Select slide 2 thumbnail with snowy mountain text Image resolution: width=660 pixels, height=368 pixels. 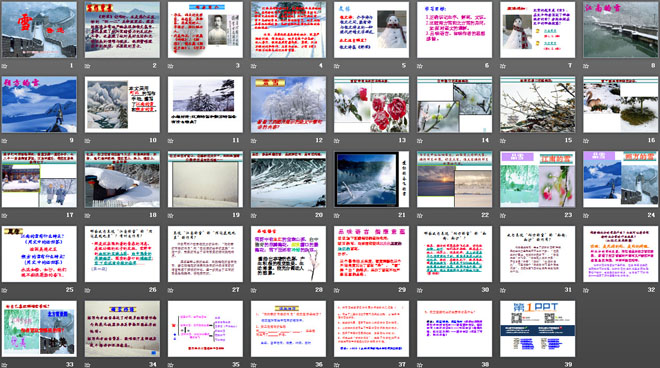[x=122, y=29]
